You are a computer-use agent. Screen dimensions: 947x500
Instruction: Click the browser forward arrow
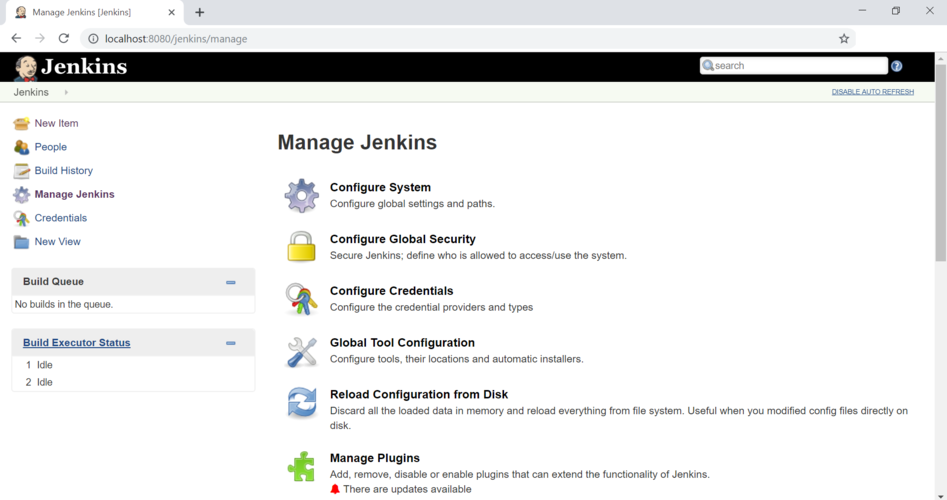40,38
